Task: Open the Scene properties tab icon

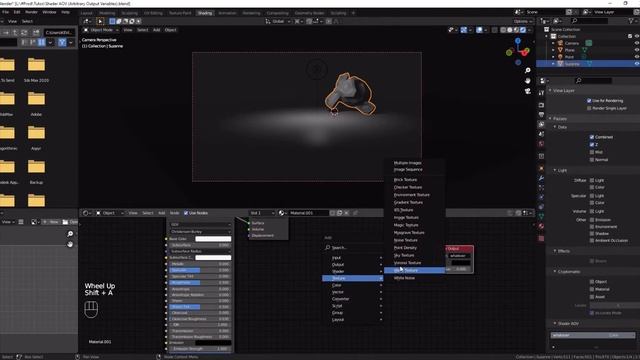Action: coord(541,134)
